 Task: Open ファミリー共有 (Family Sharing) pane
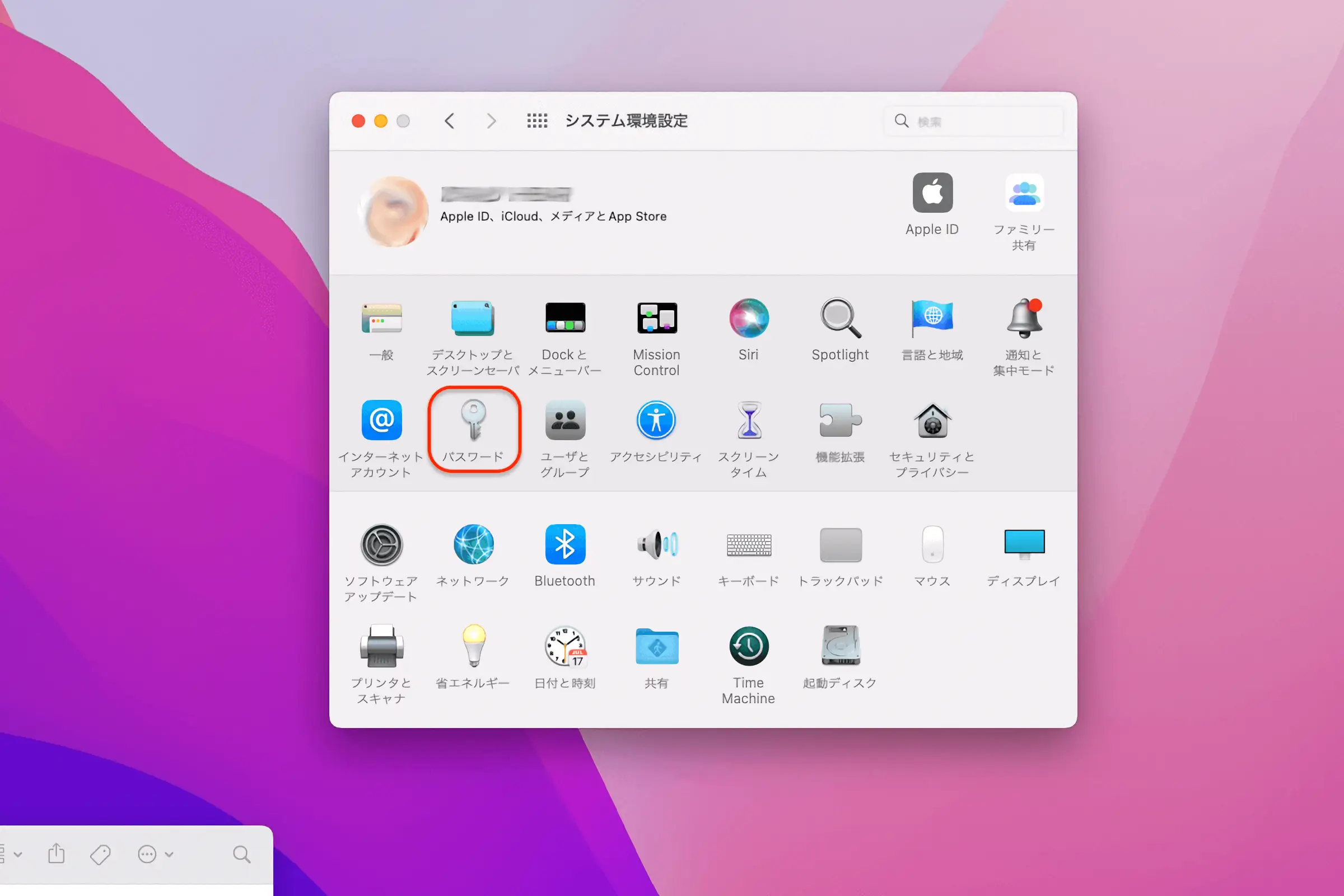tap(1024, 193)
